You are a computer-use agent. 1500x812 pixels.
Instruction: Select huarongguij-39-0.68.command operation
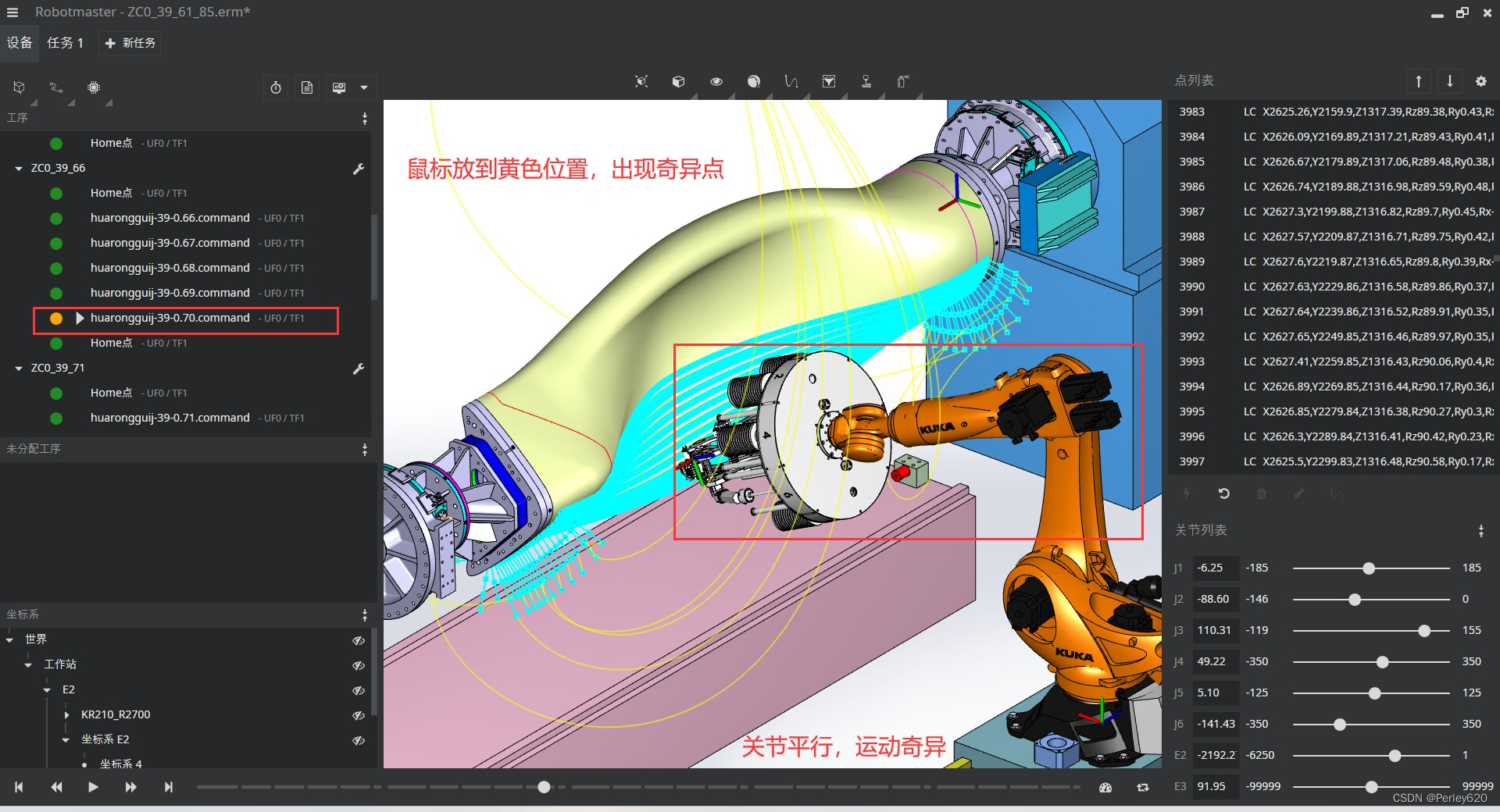coord(170,268)
